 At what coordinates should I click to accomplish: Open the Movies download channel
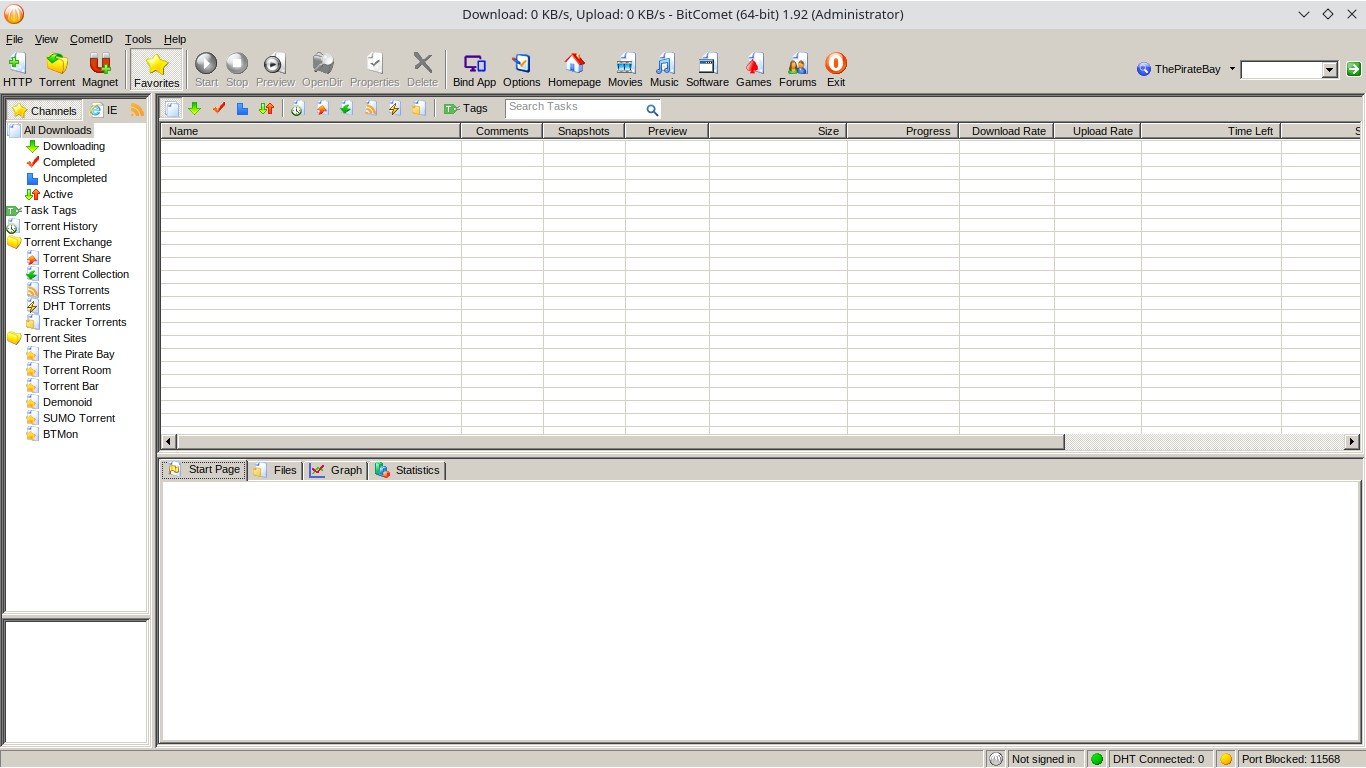coord(625,68)
